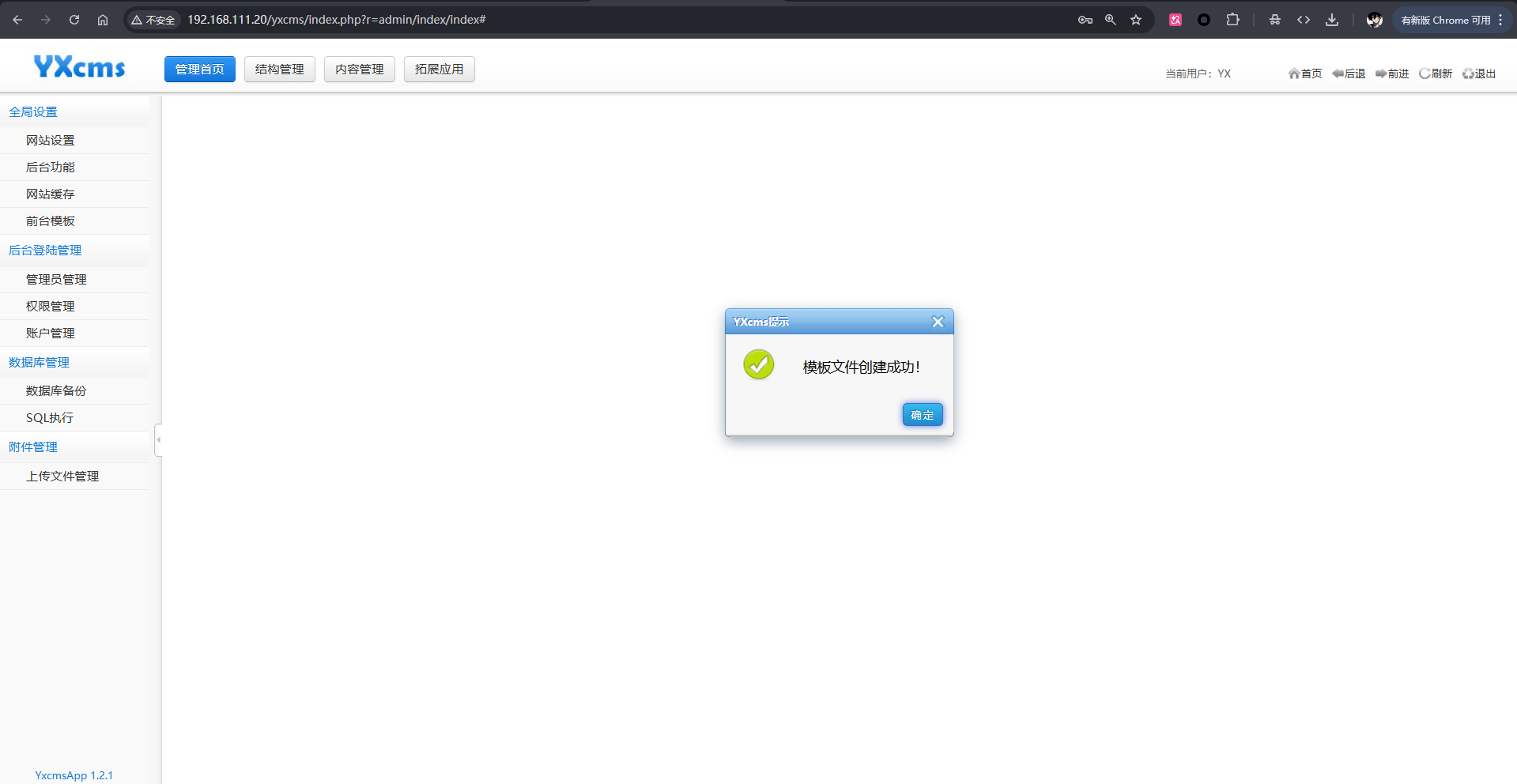
Task: Collapse the sidebar with the arrow handle
Action: coord(158,440)
